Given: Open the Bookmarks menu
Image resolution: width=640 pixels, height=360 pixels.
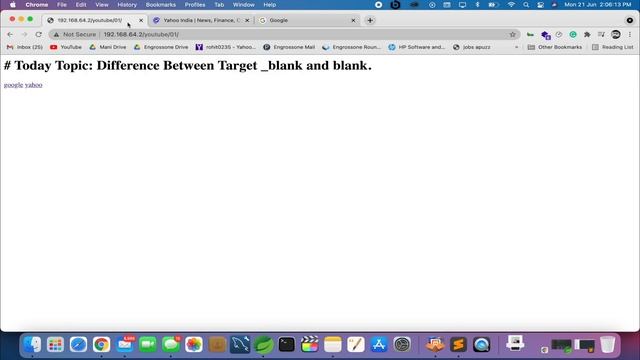Looking at the screenshot, I should pyautogui.click(x=160, y=5).
